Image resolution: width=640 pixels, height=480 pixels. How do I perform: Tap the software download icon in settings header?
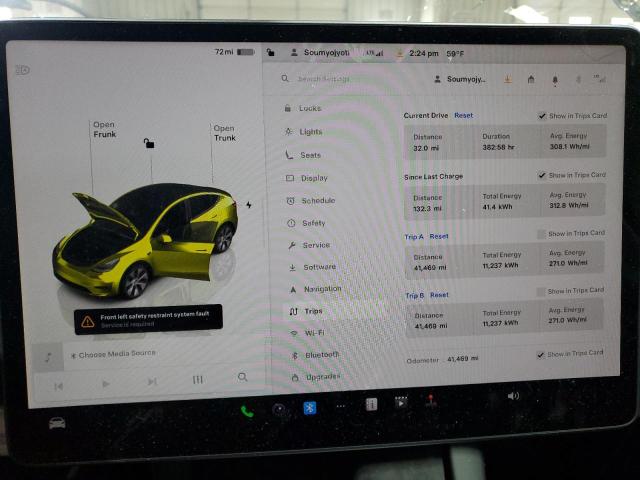(x=507, y=79)
